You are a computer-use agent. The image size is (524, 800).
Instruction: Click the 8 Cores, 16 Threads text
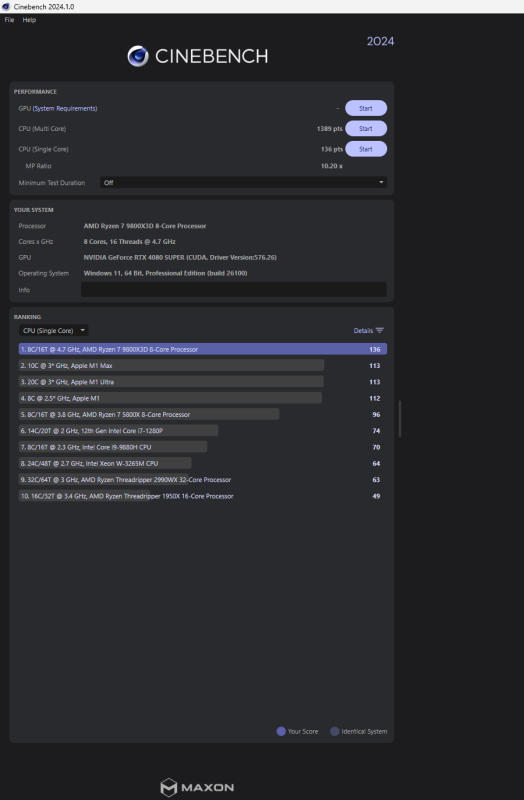coord(130,241)
